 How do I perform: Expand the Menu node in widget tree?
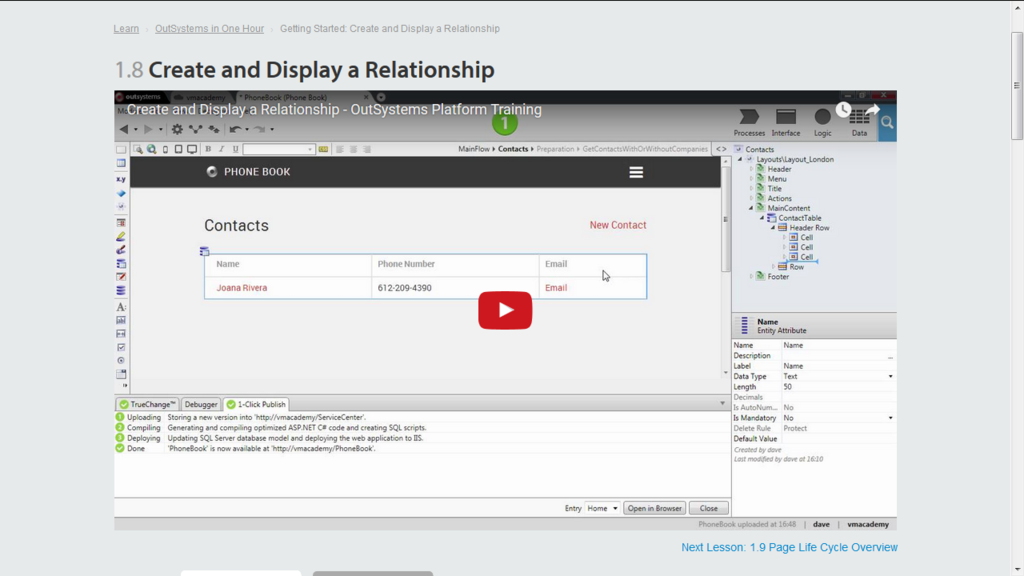tap(751, 179)
